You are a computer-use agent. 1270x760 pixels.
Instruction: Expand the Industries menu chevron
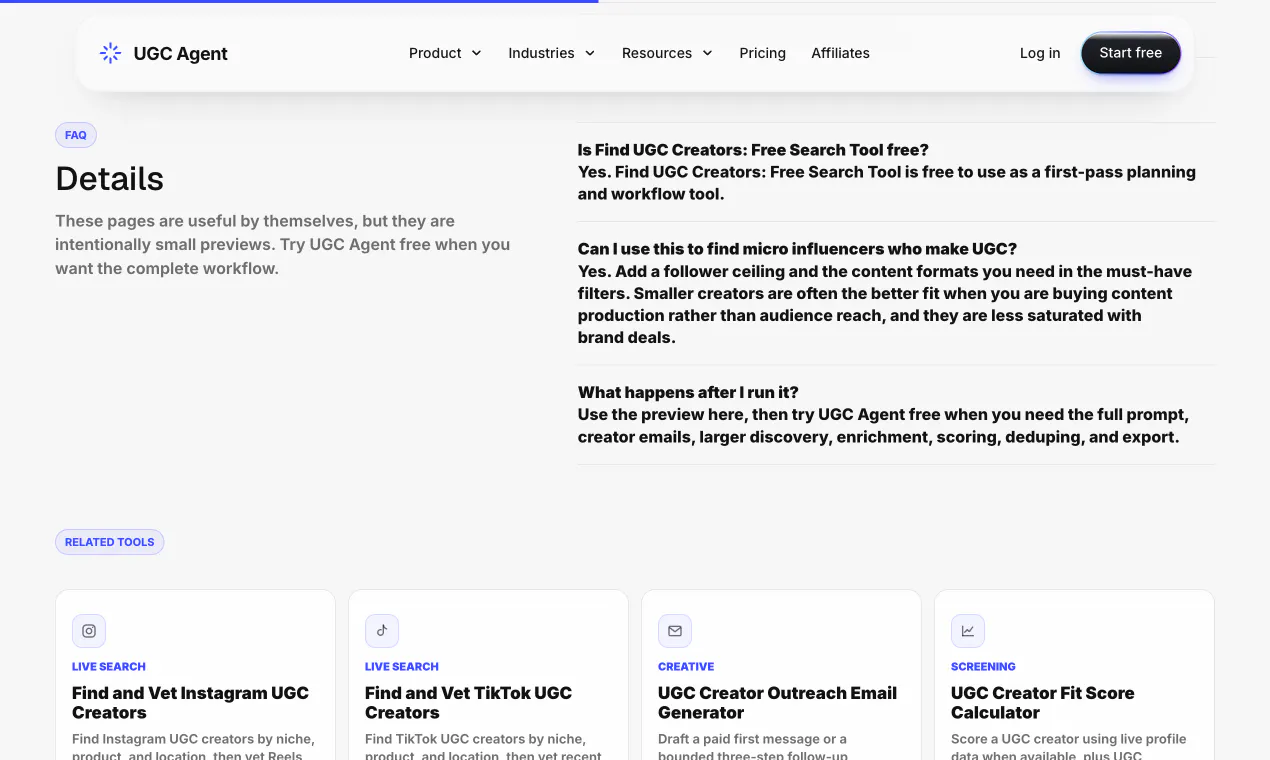[590, 53]
